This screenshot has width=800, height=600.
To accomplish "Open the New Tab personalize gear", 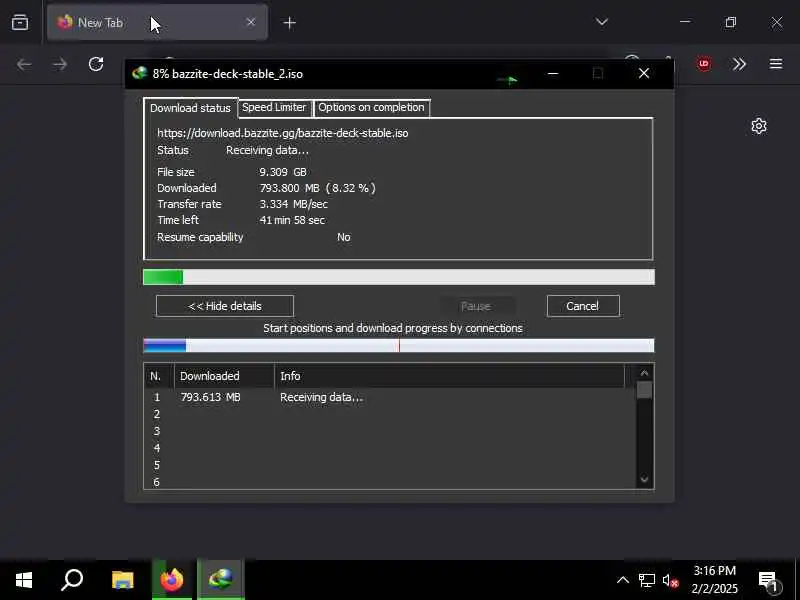I will tap(759, 126).
